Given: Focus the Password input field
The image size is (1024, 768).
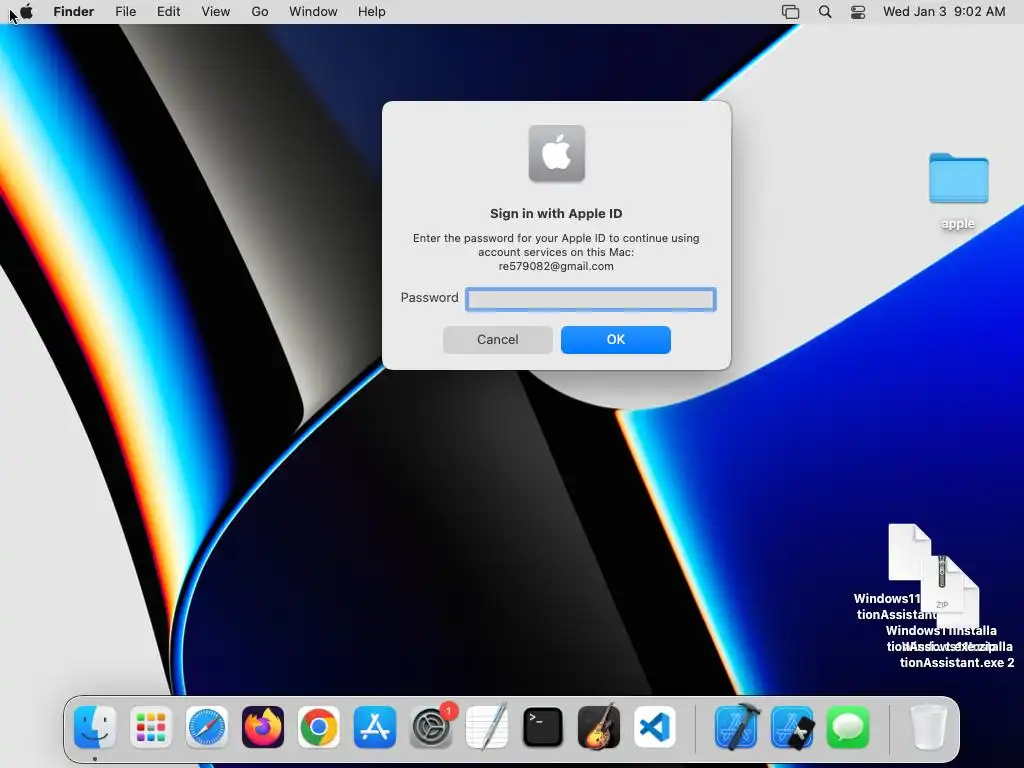Looking at the screenshot, I should click(x=591, y=299).
